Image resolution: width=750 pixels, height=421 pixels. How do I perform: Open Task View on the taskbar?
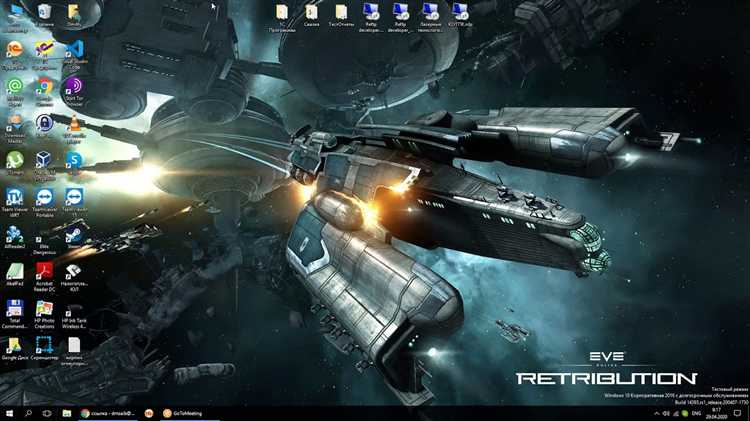click(x=47, y=413)
